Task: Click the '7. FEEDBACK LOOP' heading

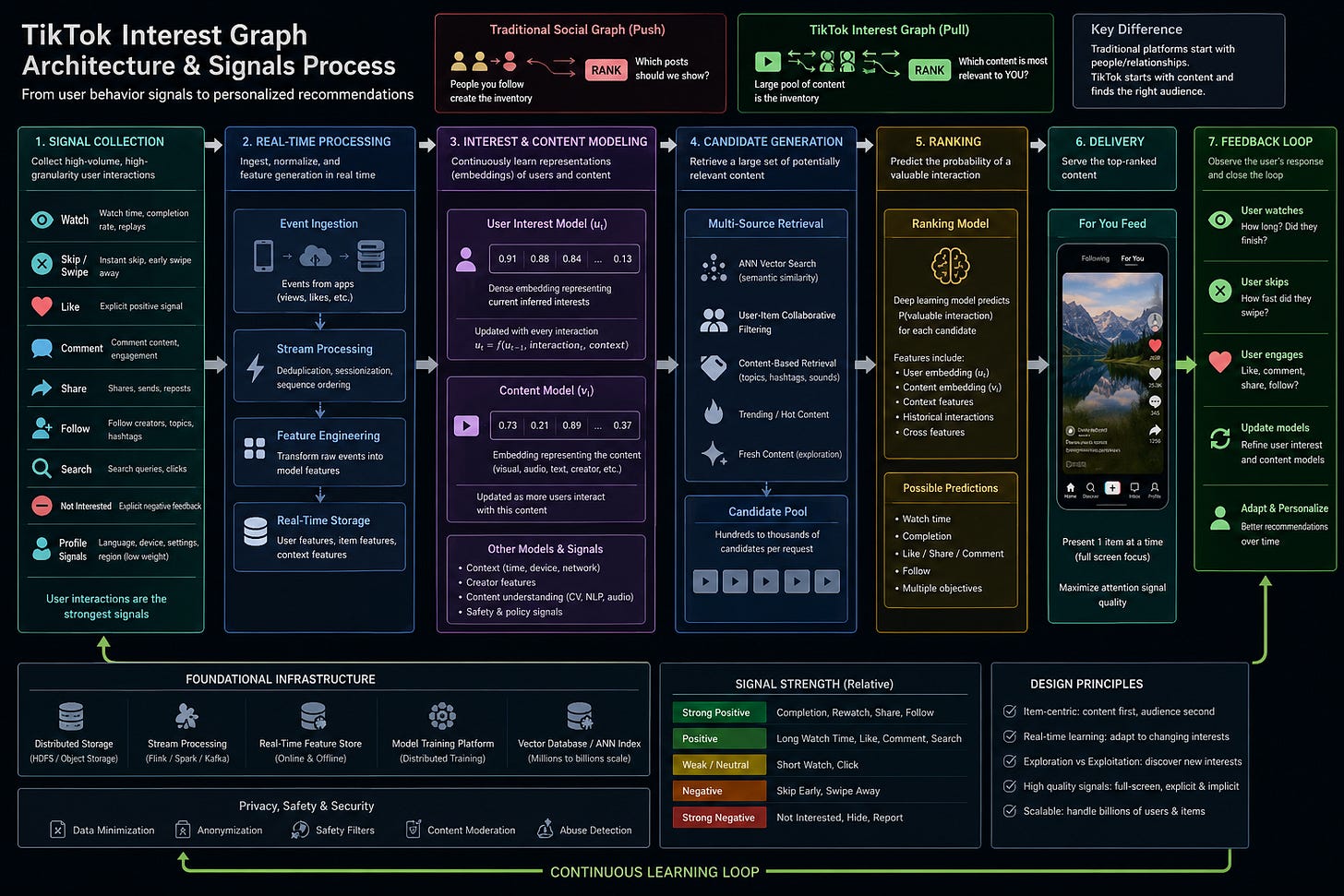Action: click(x=1260, y=141)
